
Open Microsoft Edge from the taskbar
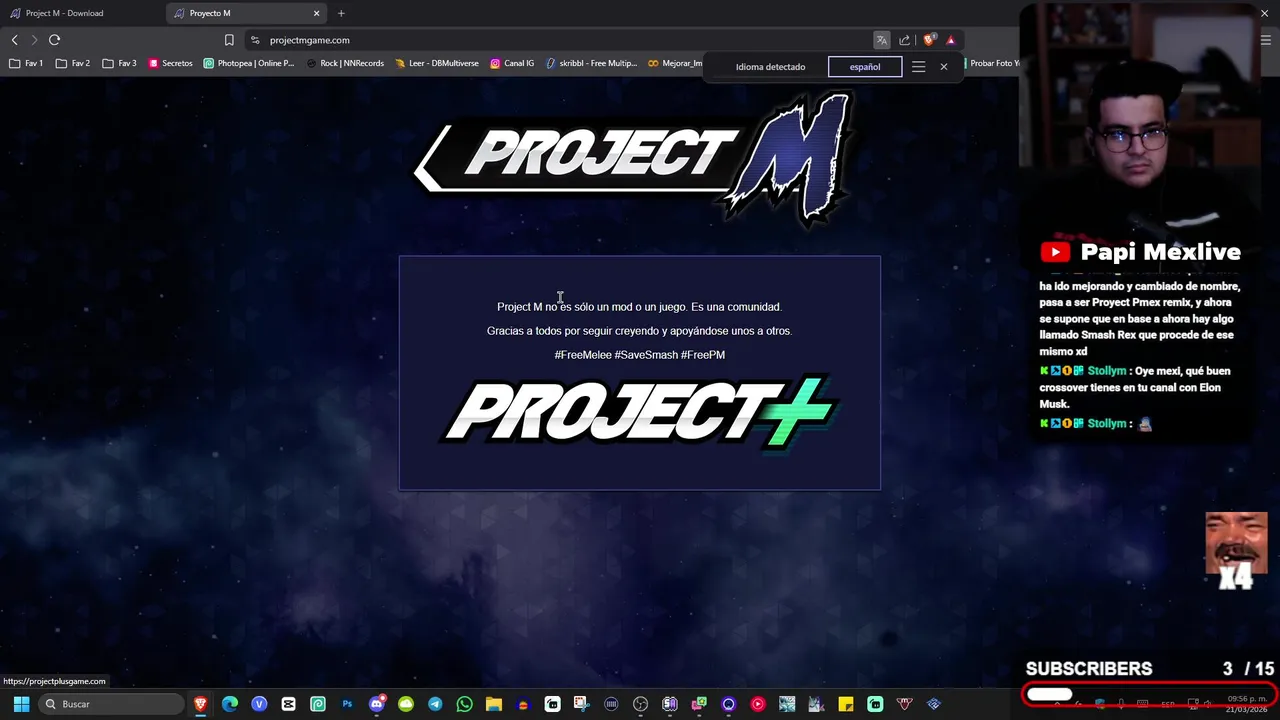[230, 704]
